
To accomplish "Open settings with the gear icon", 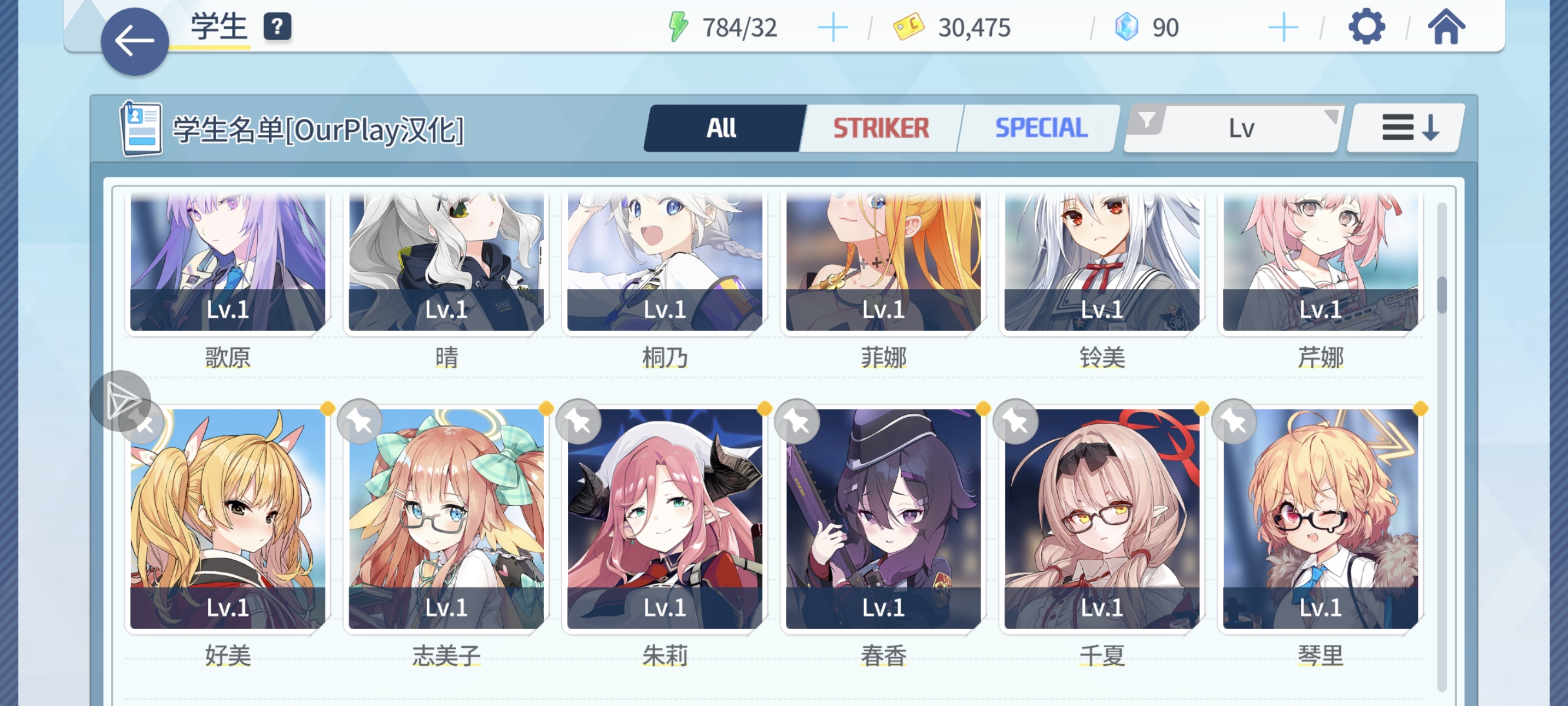I will [x=1366, y=27].
